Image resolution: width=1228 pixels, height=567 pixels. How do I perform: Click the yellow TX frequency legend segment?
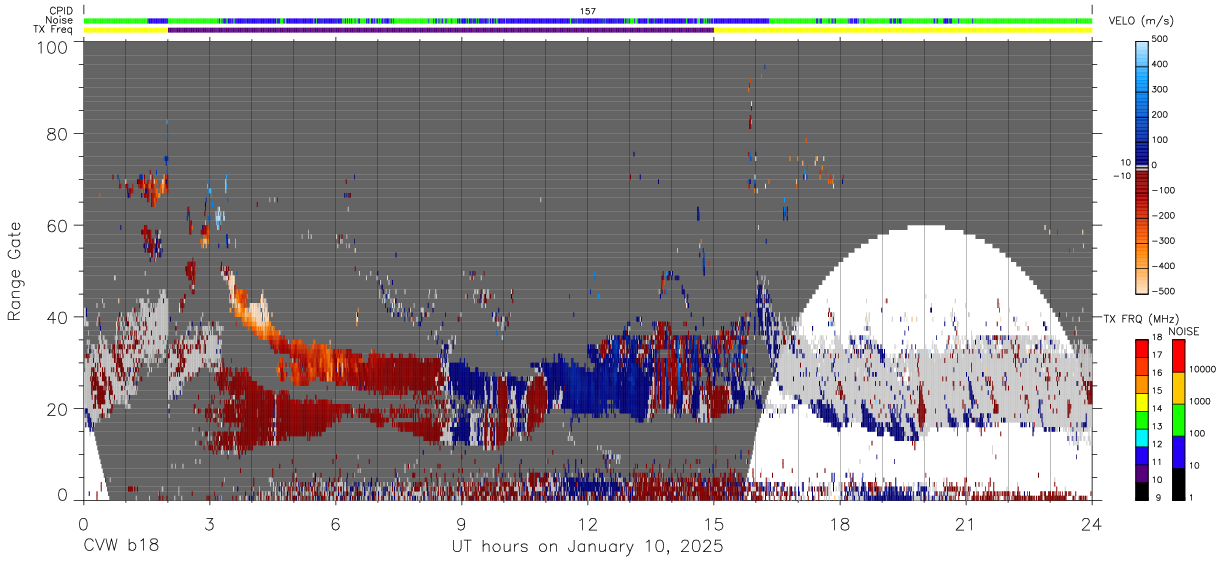click(x=1141, y=402)
